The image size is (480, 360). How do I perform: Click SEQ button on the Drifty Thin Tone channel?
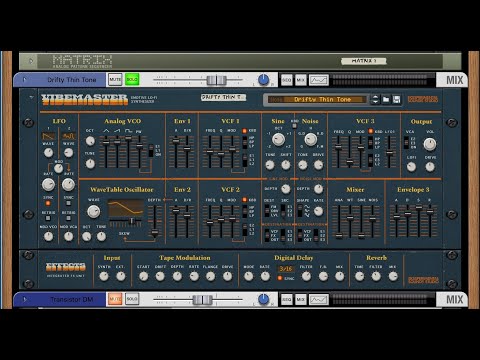(287, 80)
